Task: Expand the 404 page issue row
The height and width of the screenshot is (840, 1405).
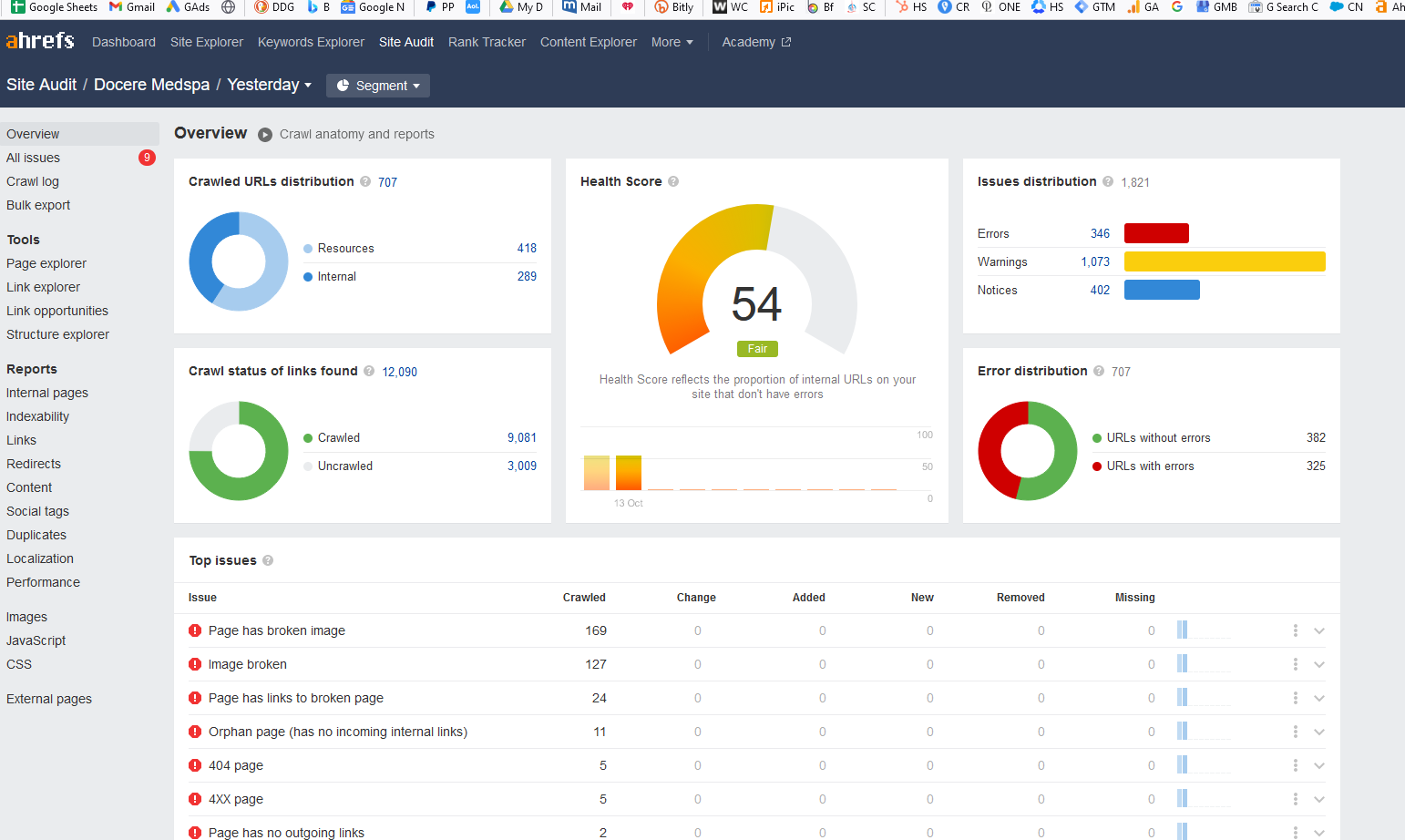Action: coord(1318,765)
